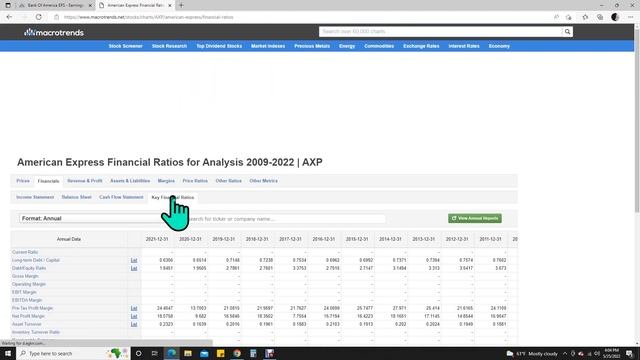Click the macrotrends logo
This screenshot has width=640, height=360.
54,32
